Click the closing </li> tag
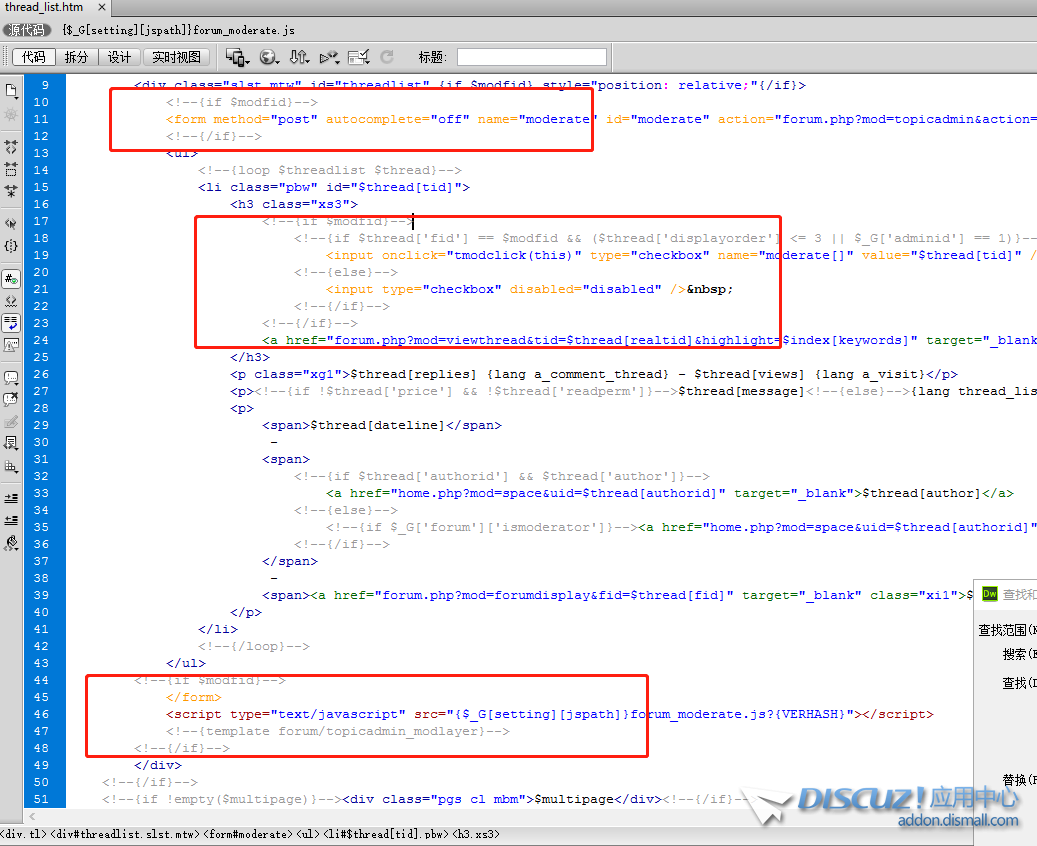1037x846 pixels. 218,629
